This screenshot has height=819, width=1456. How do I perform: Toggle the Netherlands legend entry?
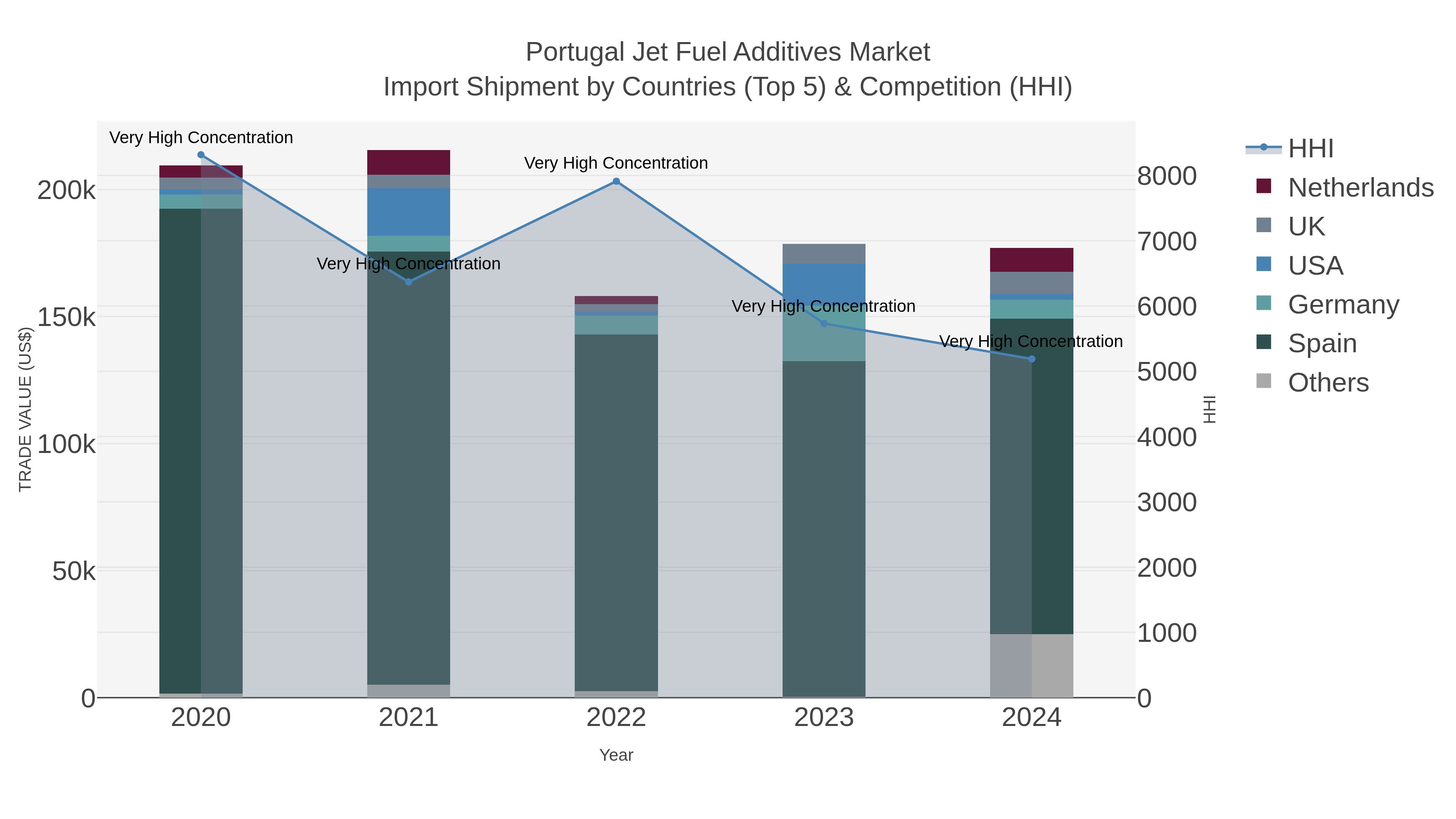tap(1345, 188)
